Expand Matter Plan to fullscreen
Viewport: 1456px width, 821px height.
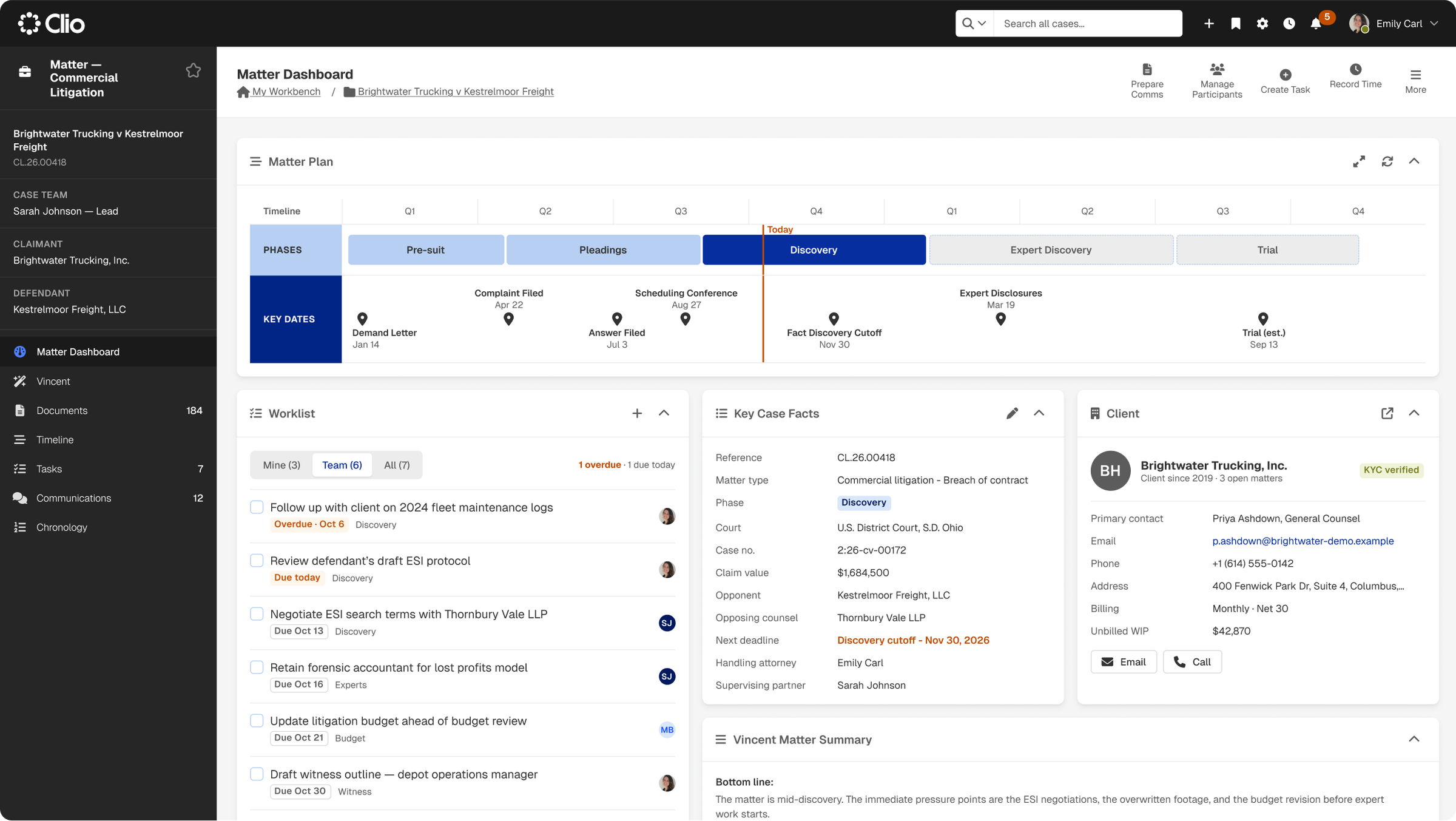tap(1358, 161)
